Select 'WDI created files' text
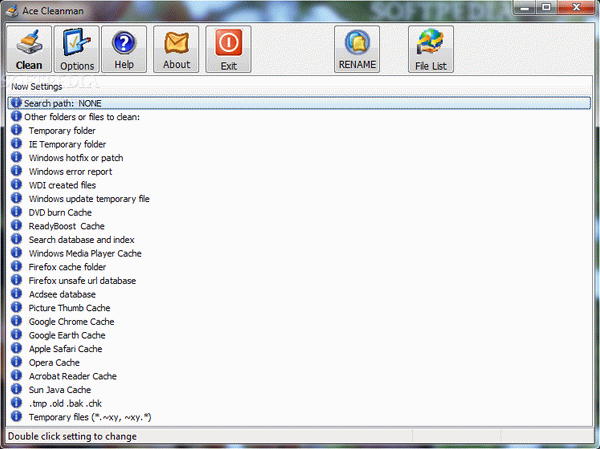 (x=62, y=185)
